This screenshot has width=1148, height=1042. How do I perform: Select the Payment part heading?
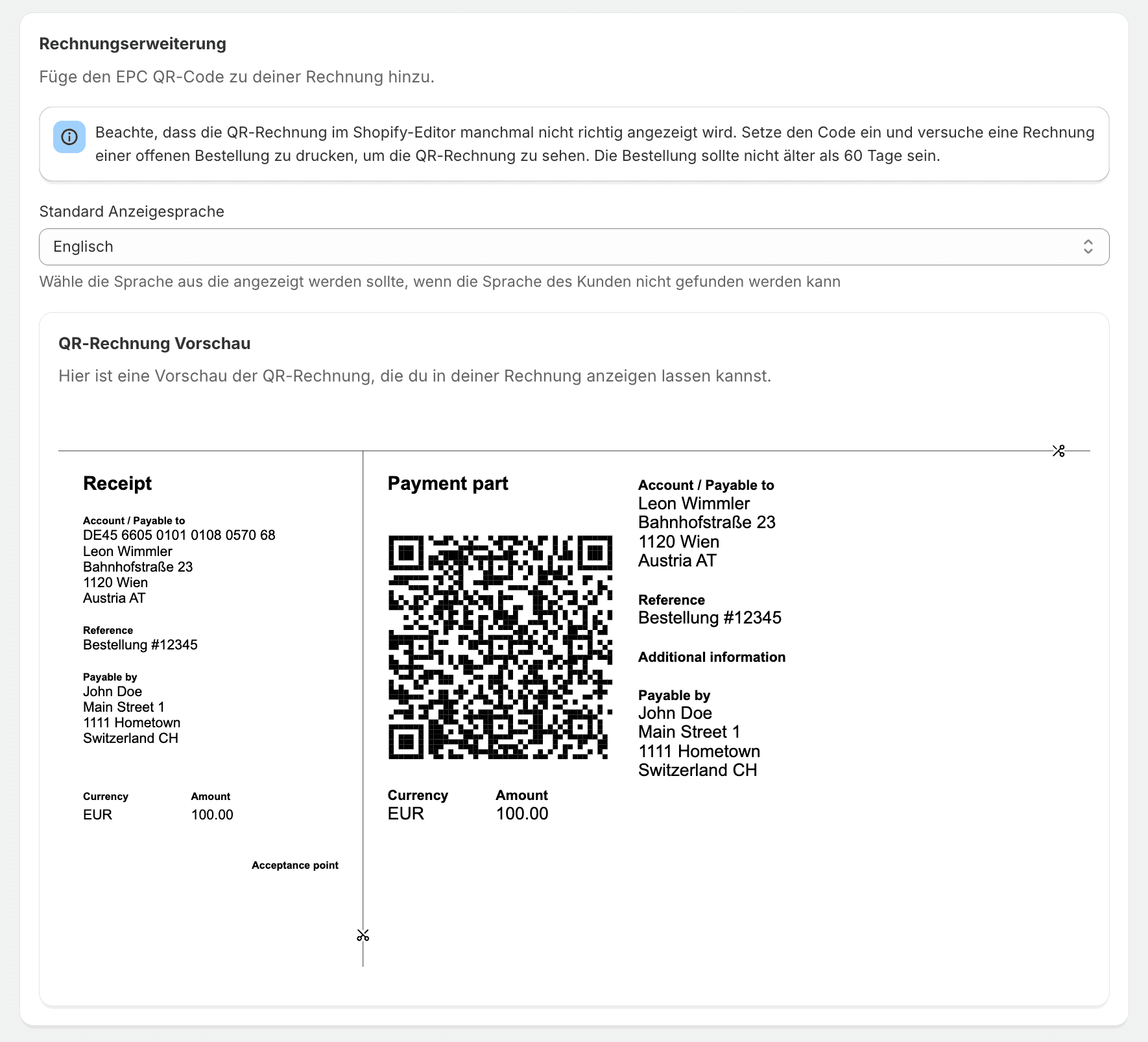pos(448,483)
